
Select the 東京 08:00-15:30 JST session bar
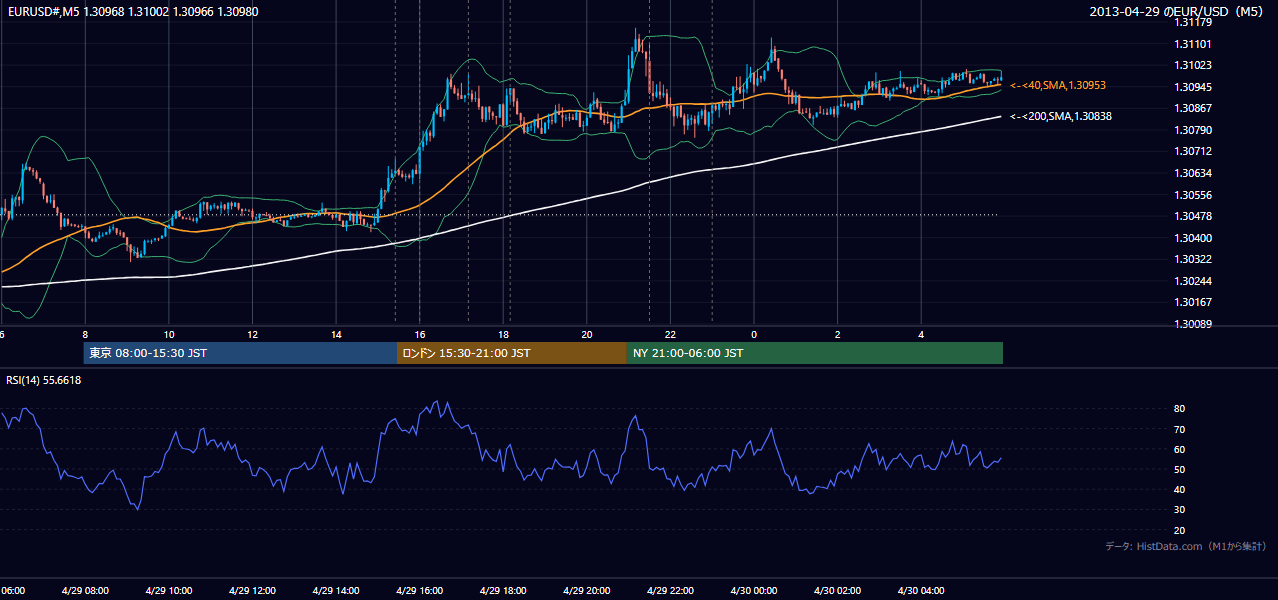tap(240, 353)
